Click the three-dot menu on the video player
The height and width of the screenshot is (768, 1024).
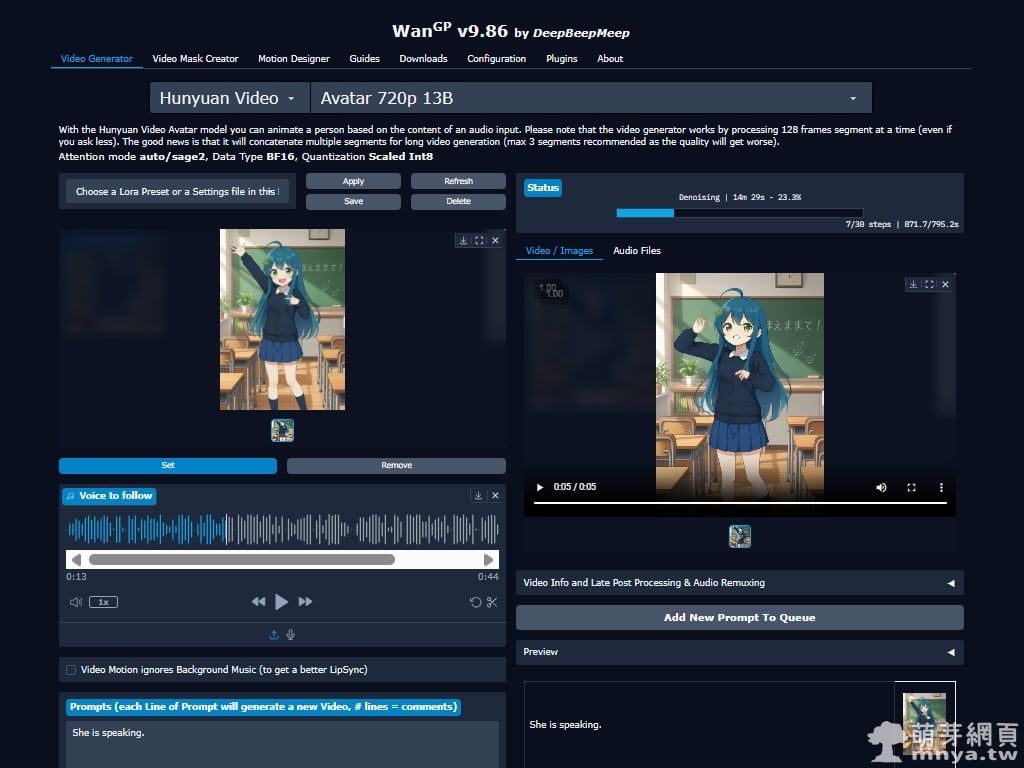click(x=940, y=487)
